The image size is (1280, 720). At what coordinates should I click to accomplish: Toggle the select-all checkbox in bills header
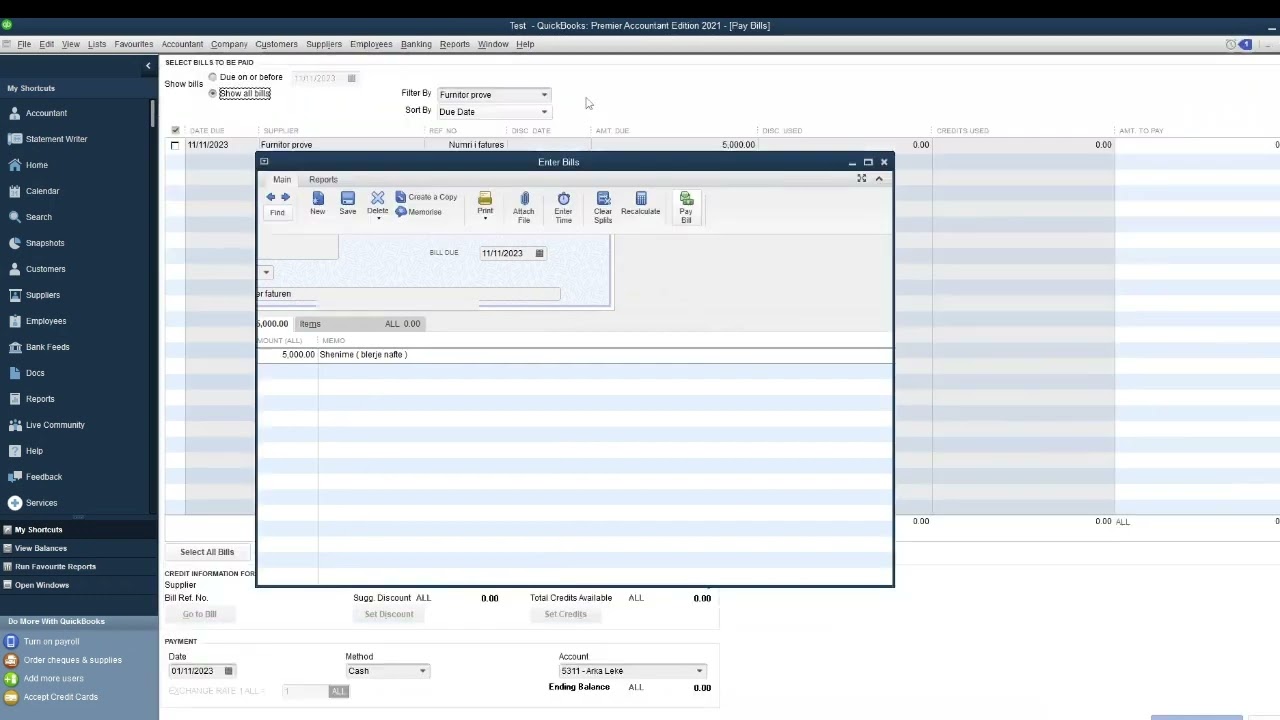point(175,130)
